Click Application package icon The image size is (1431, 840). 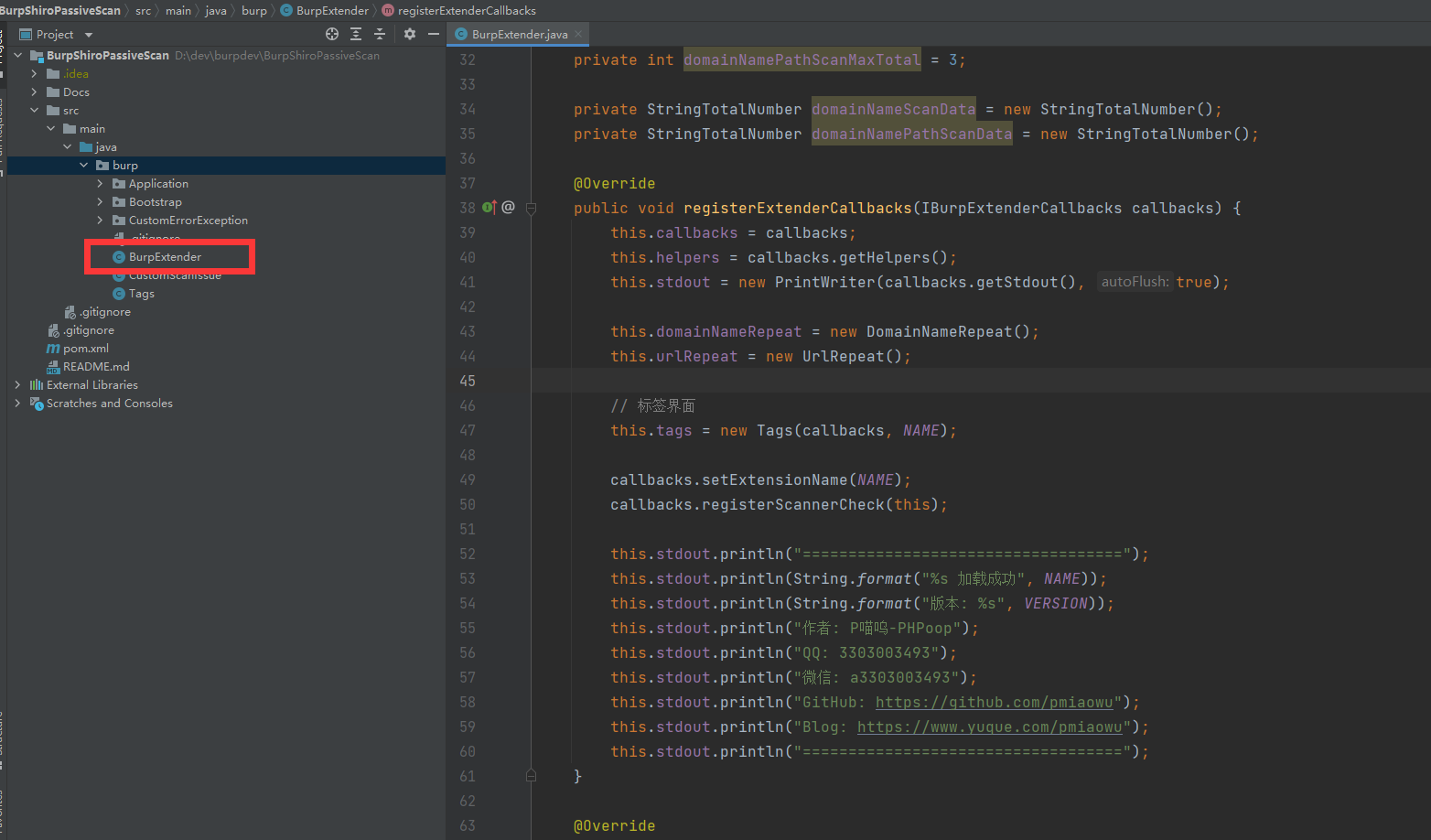pos(119,184)
